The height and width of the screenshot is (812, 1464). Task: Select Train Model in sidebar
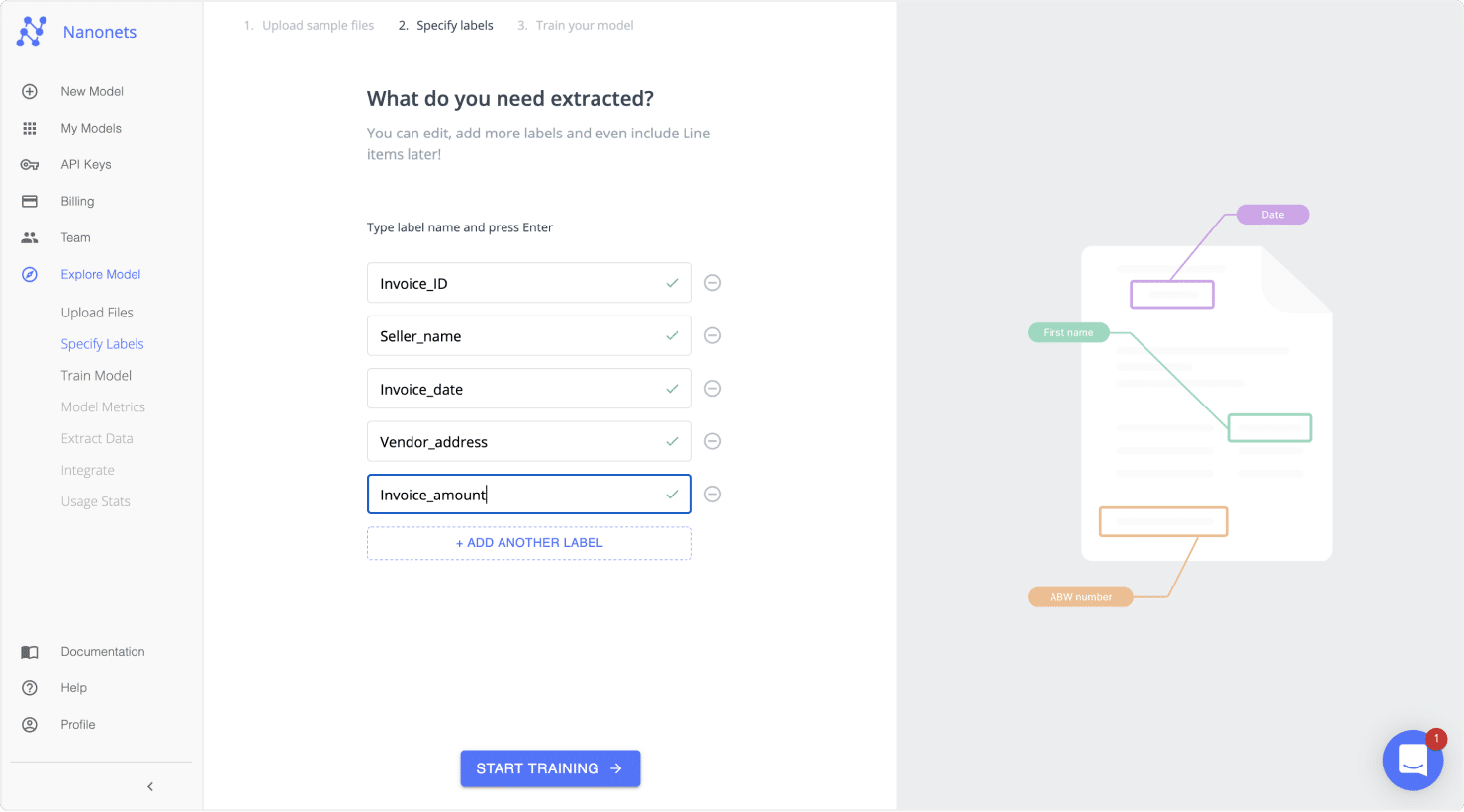(96, 376)
